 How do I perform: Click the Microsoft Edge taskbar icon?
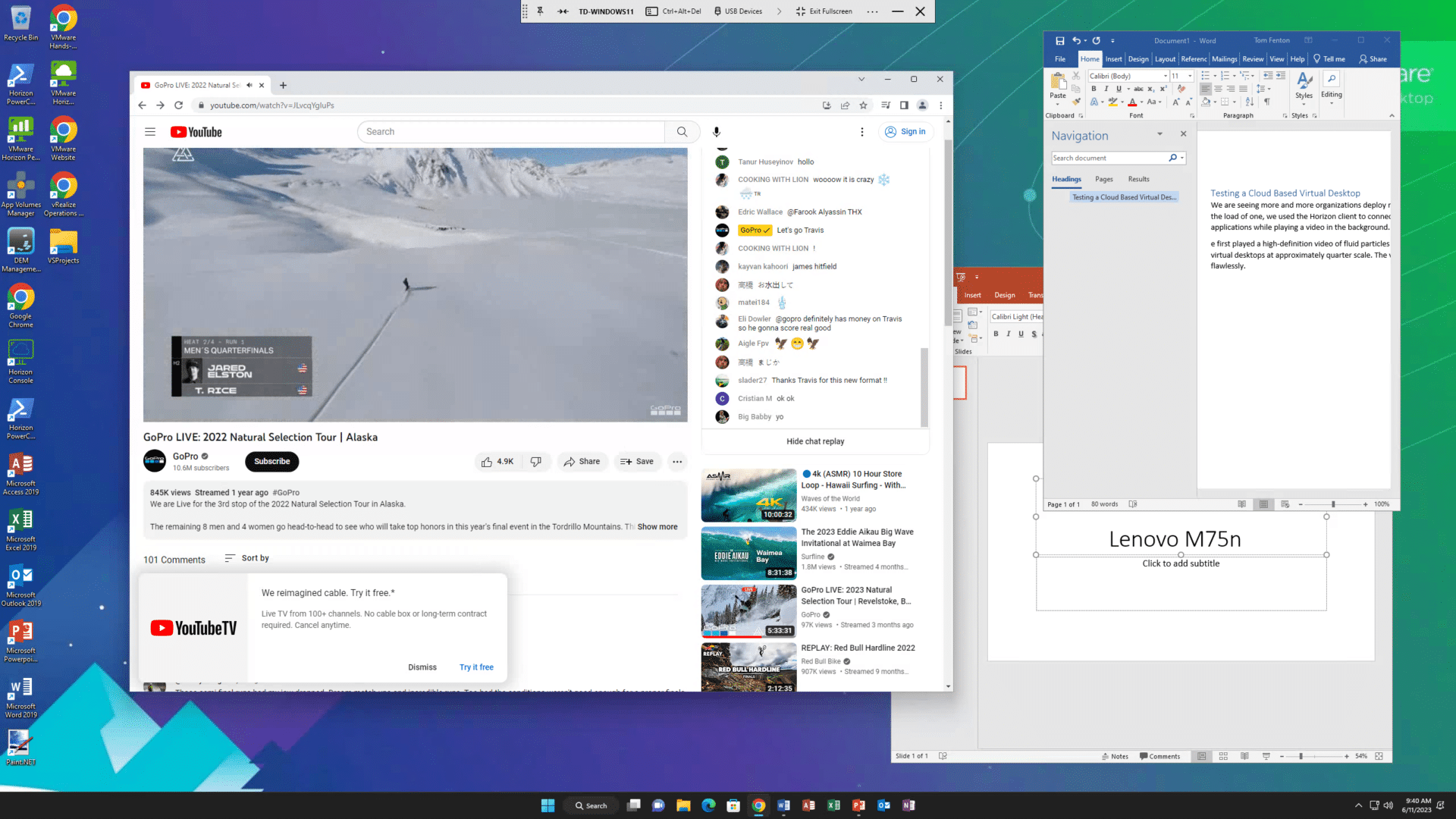708,805
